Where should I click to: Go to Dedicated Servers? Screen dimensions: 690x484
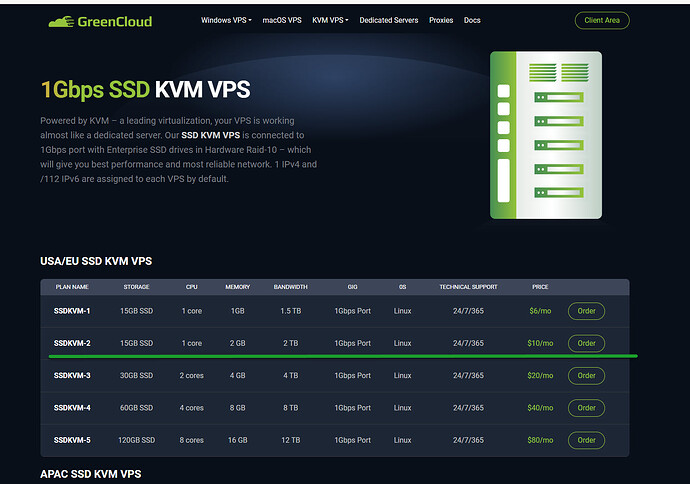(x=389, y=20)
